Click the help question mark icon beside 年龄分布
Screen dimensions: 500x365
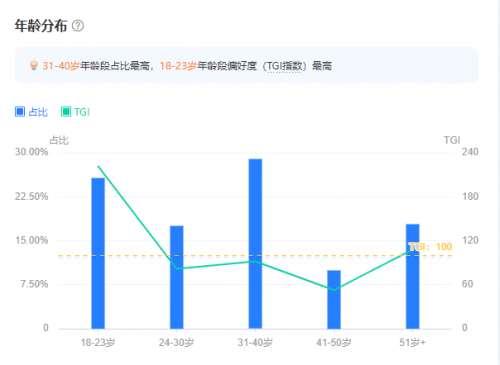point(78,26)
